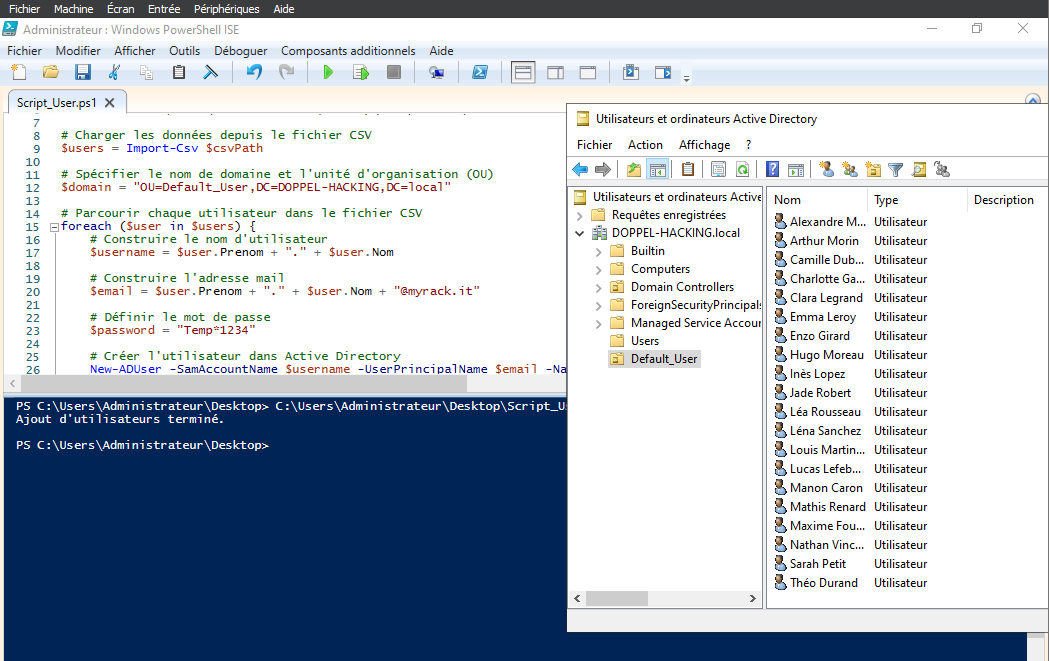
Task: Create a new organizational unit
Action: [x=872, y=170]
